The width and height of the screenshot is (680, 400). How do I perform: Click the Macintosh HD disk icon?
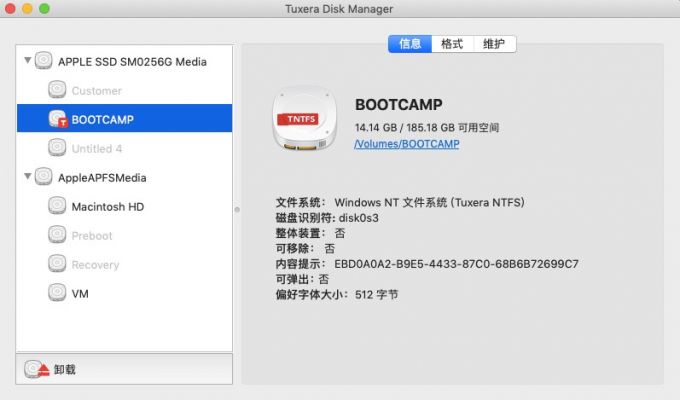(58, 207)
